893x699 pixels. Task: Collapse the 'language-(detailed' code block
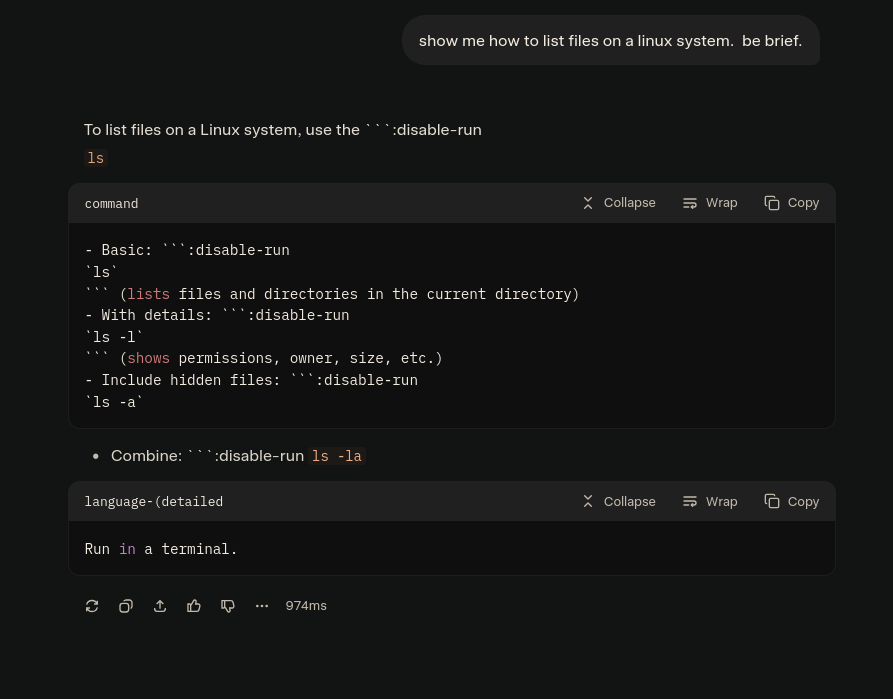coord(619,501)
